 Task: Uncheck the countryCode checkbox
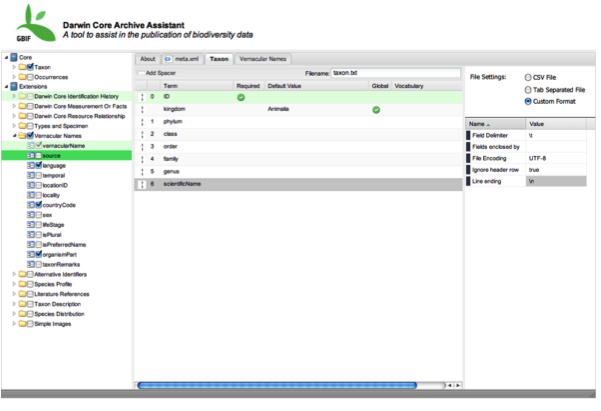(35, 205)
